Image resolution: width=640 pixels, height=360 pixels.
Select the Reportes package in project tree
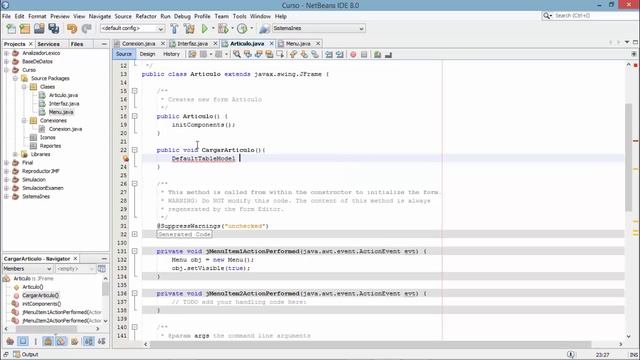(x=50, y=146)
